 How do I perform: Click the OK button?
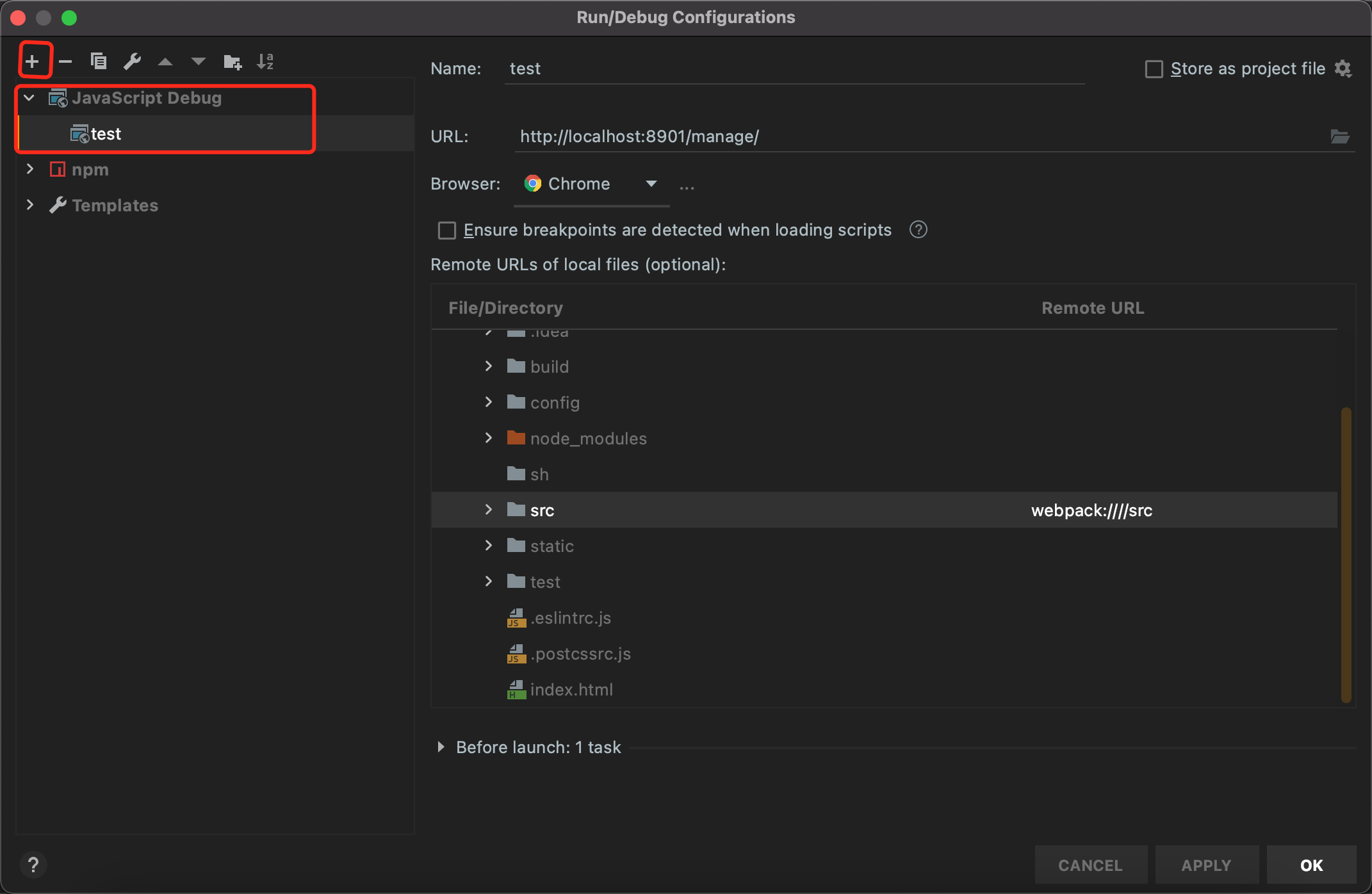pos(1311,865)
